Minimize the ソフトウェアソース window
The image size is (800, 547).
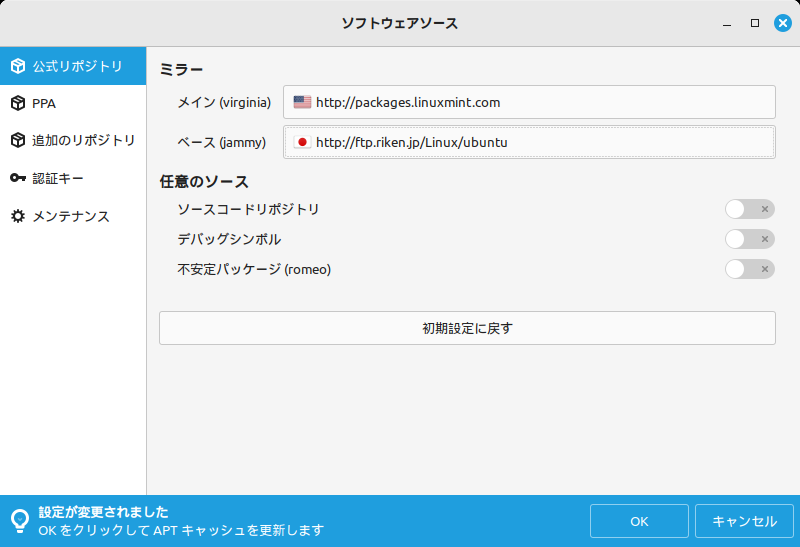click(727, 23)
